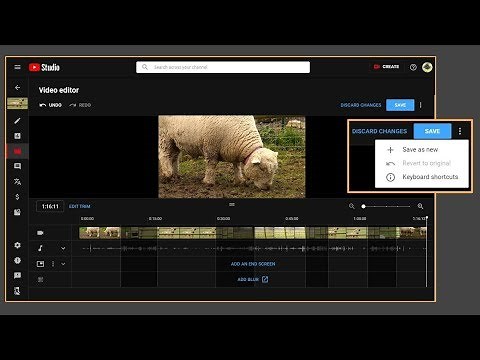Click the 1:00:00 timeline ruler mark

pyautogui.click(x=360, y=219)
